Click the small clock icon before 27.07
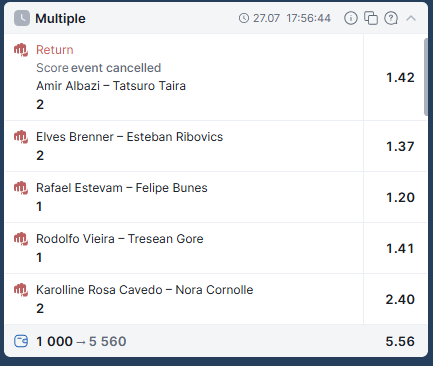 [x=244, y=18]
